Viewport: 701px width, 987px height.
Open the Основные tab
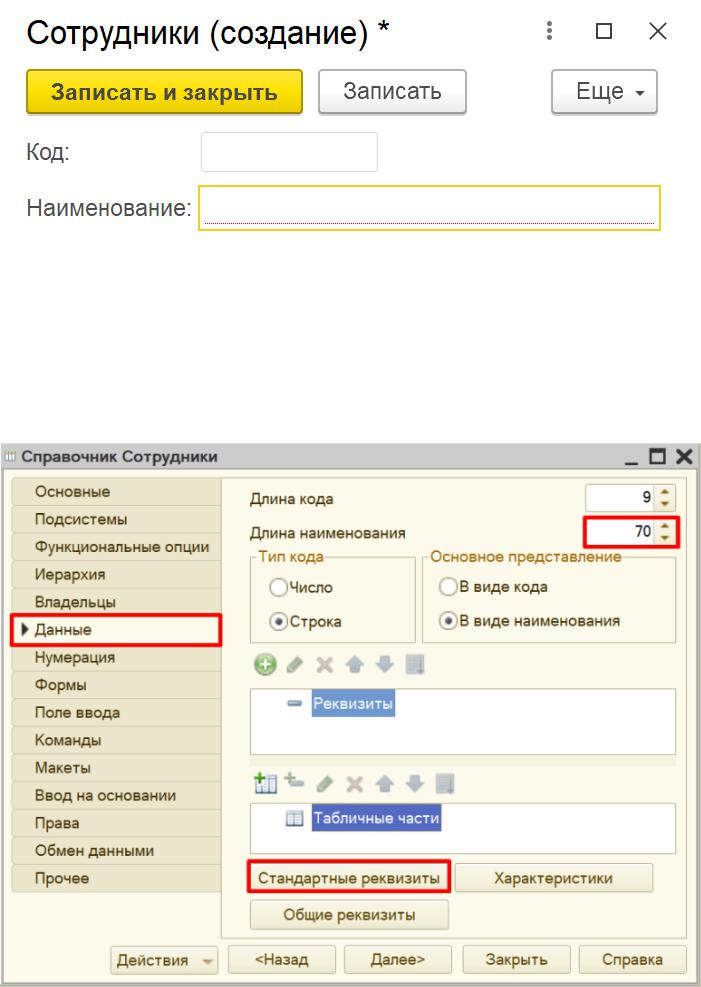pos(116,492)
